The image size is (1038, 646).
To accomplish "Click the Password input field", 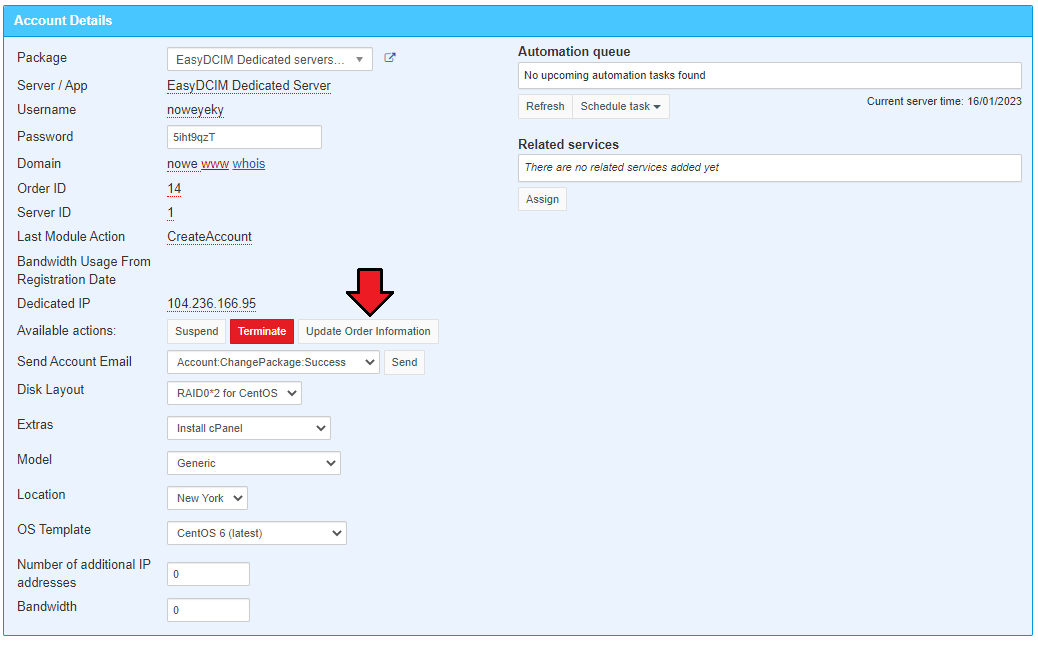I will pyautogui.click(x=244, y=138).
